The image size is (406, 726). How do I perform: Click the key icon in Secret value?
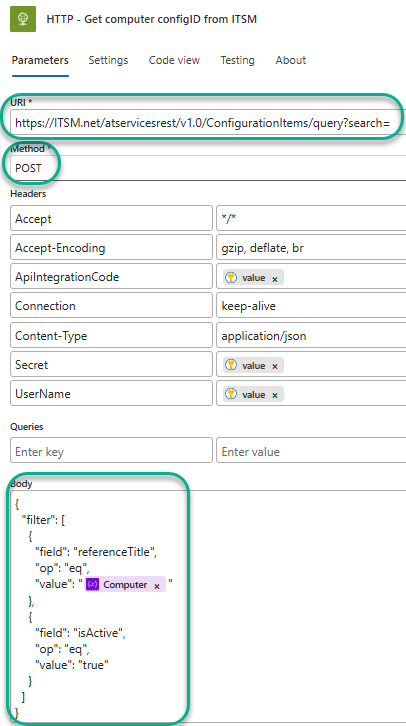click(x=231, y=365)
